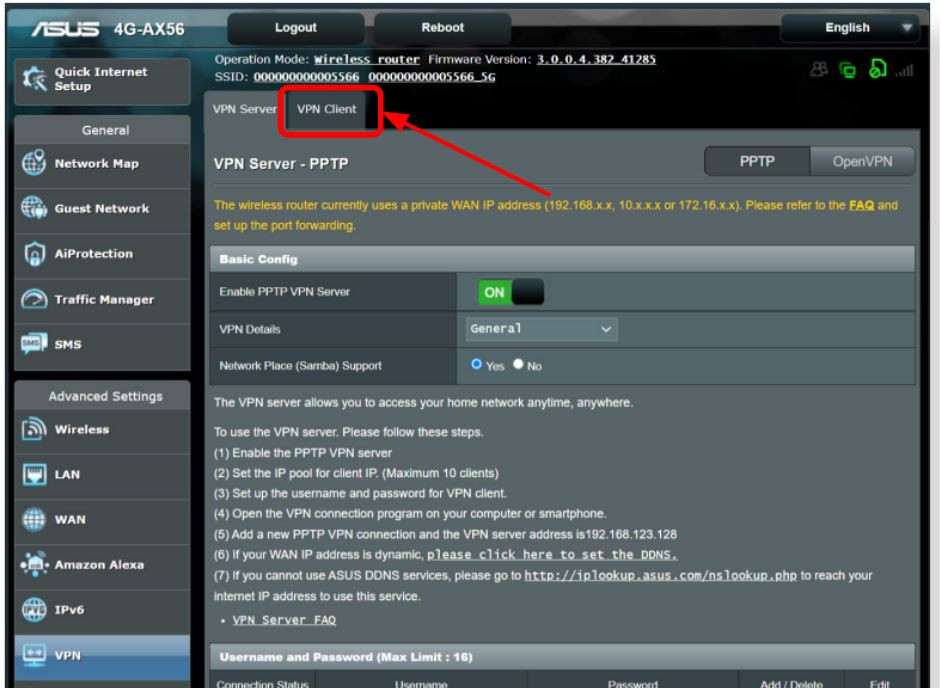Click the 000000000005566_5G SSID link
941x688 pixels.
pos(431,77)
